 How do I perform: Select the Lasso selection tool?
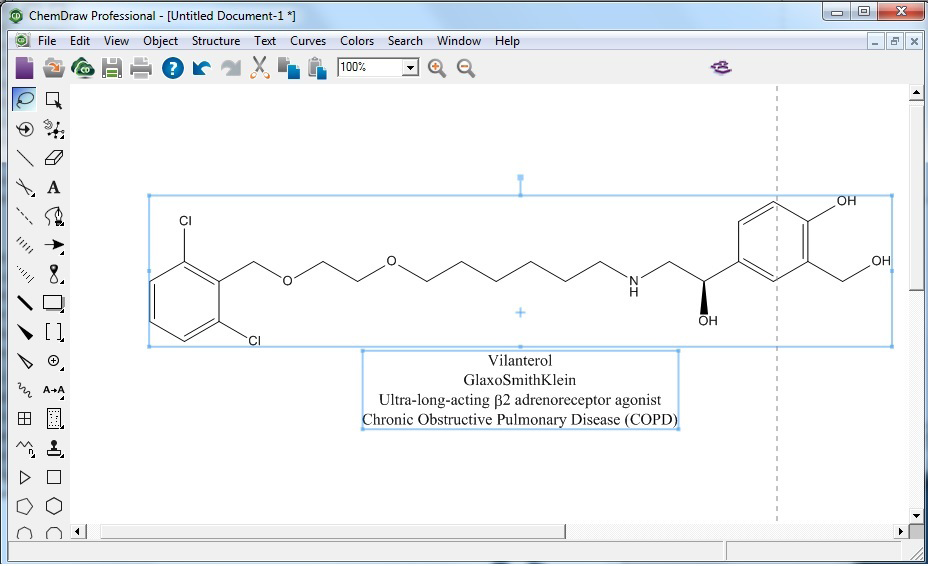pyautogui.click(x=25, y=99)
